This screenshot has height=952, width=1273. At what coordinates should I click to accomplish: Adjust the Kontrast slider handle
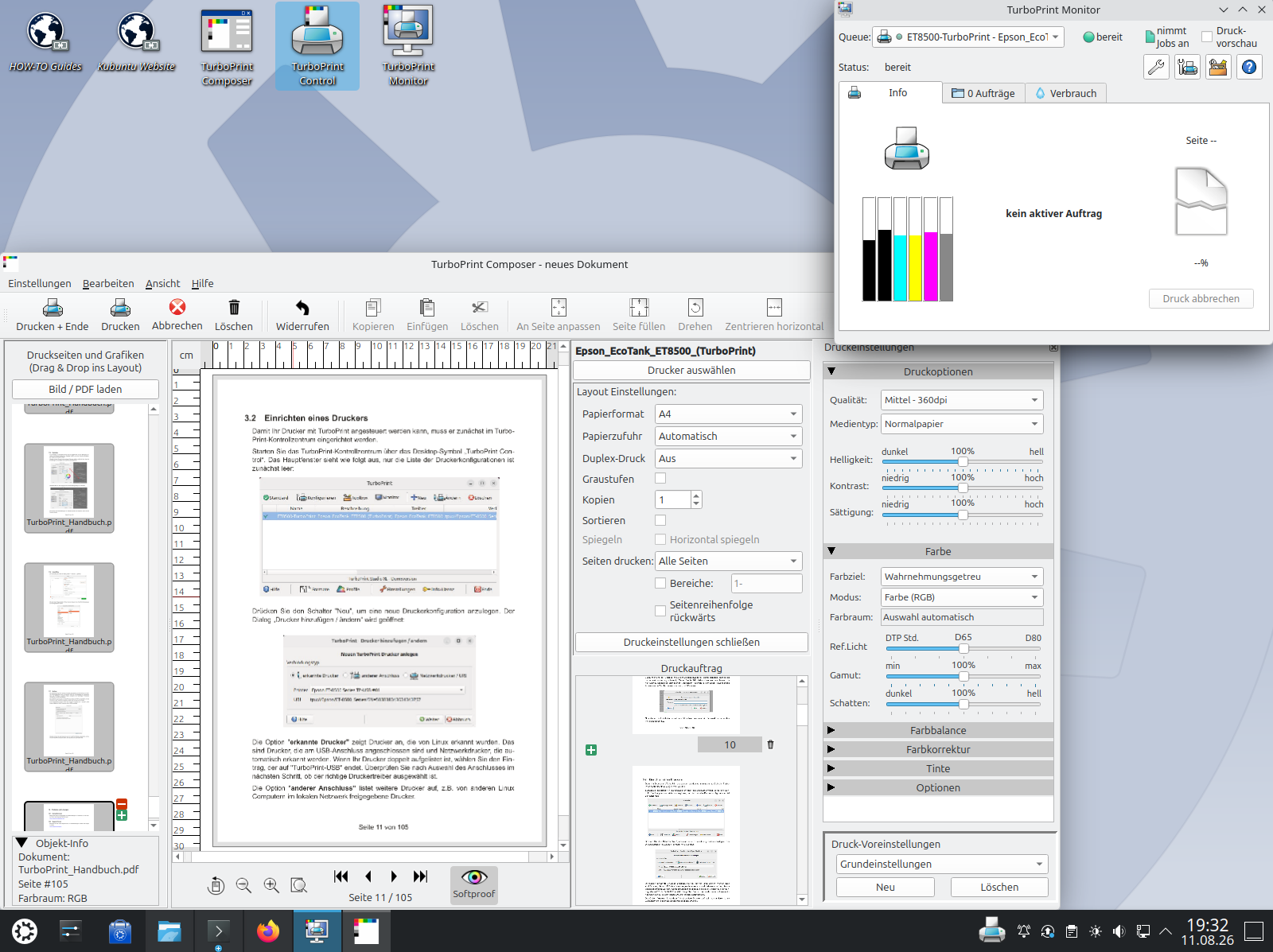963,488
